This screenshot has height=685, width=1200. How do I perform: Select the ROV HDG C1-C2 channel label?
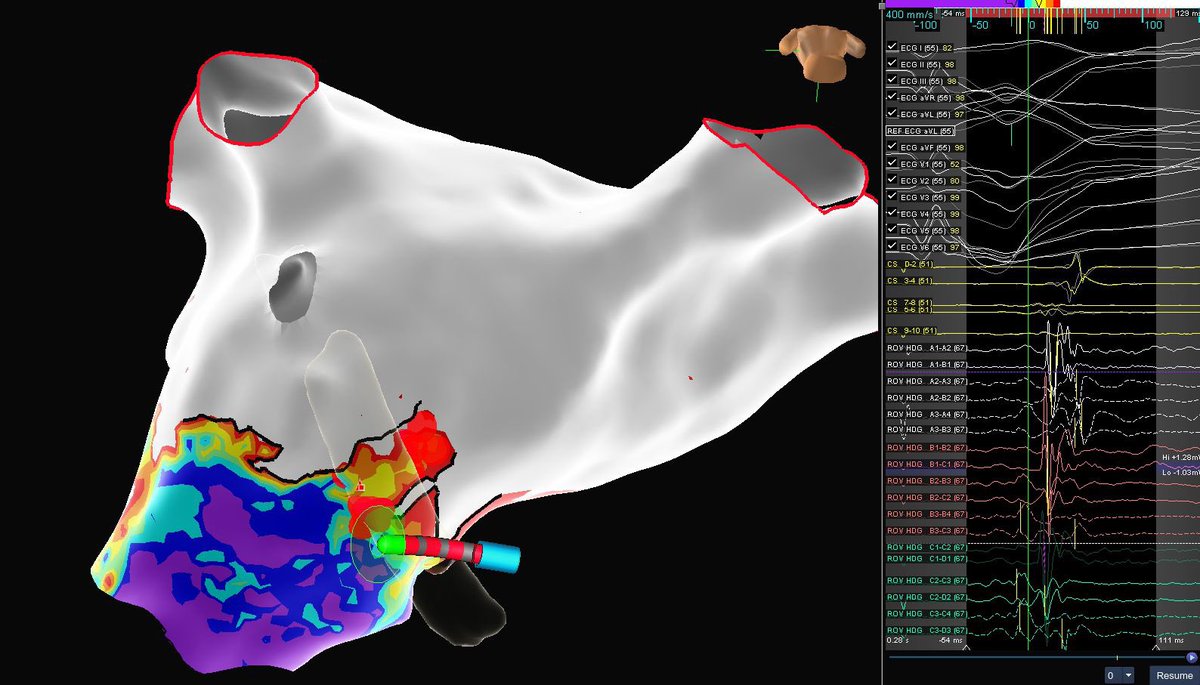click(x=926, y=548)
